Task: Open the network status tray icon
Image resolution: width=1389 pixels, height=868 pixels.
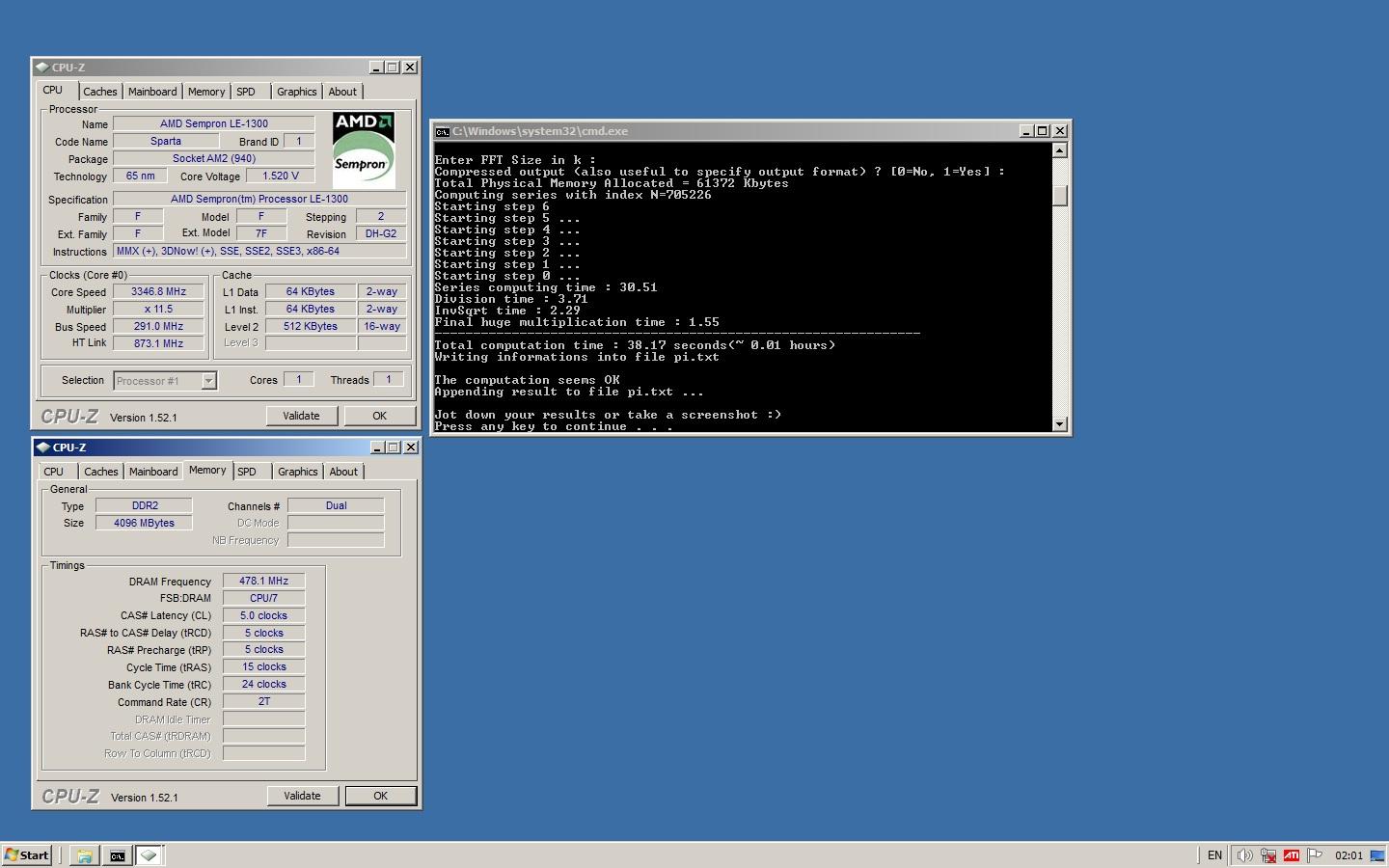Action: (1268, 855)
